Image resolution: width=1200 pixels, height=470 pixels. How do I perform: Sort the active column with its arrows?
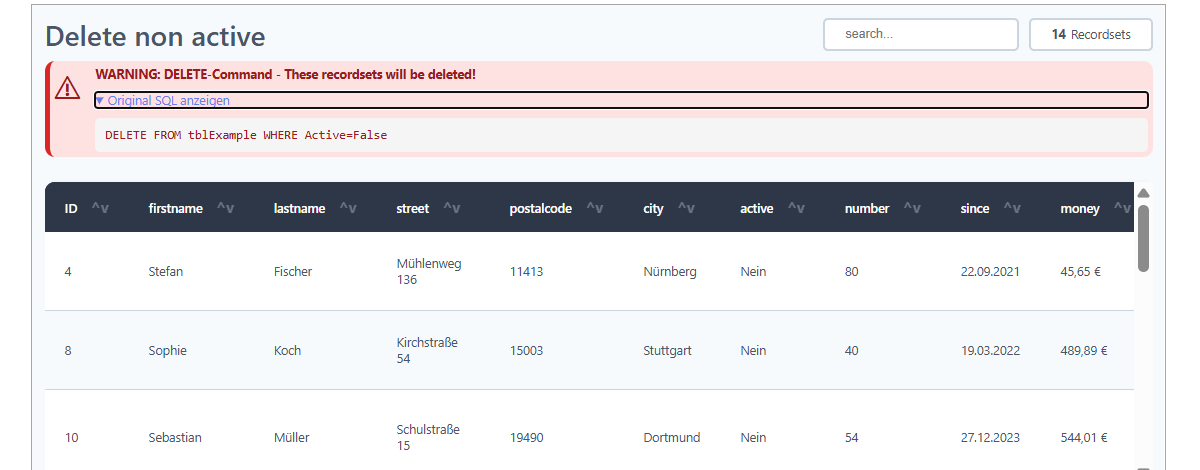tap(797, 208)
